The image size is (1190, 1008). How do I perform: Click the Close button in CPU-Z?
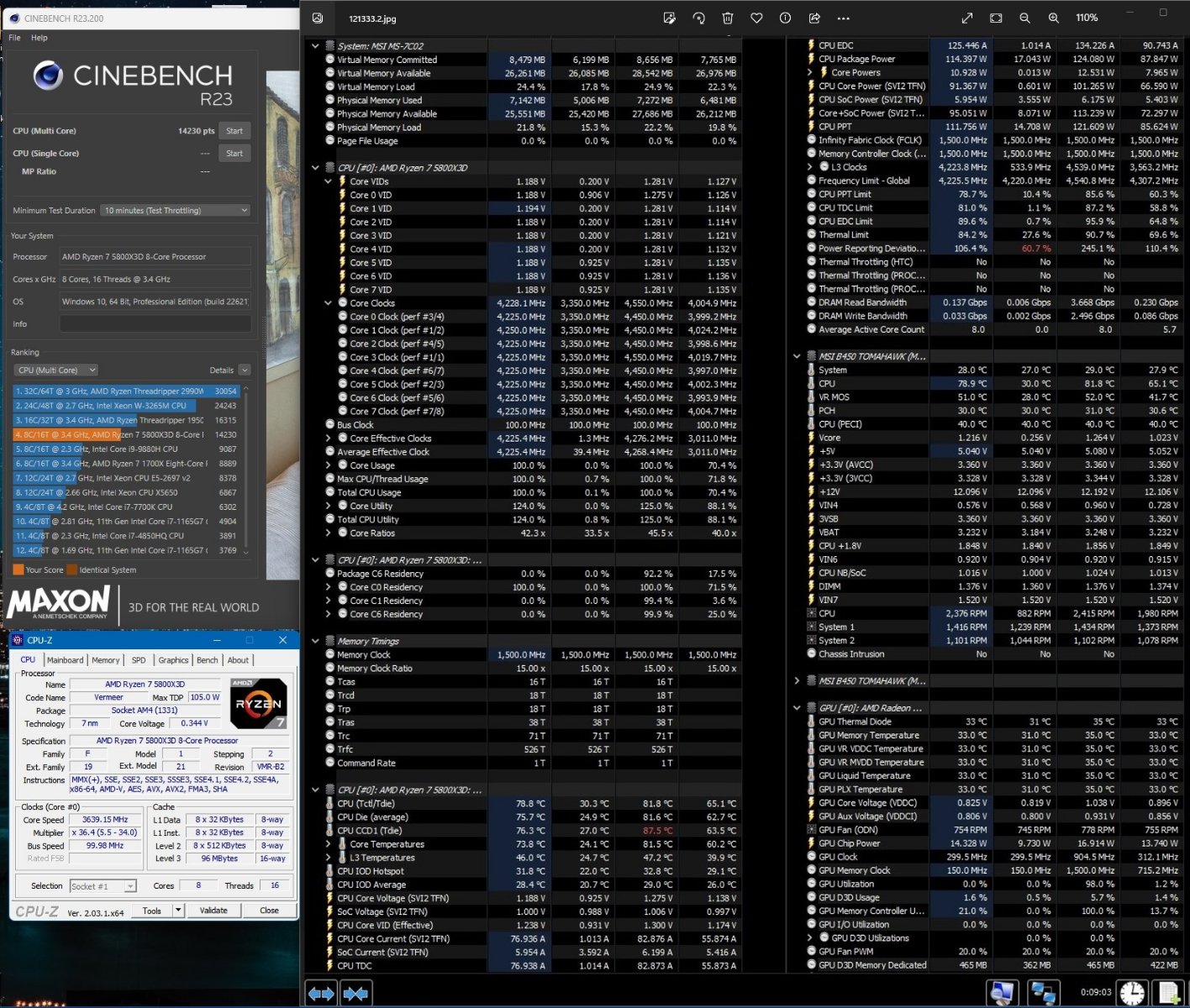pos(269,911)
